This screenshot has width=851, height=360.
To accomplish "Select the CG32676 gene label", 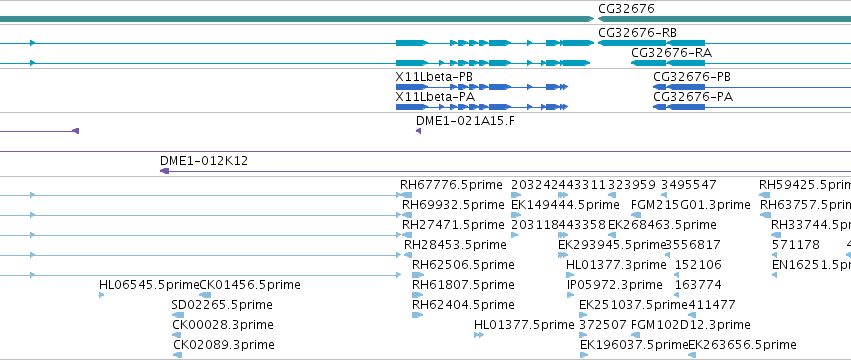I will [626, 9].
